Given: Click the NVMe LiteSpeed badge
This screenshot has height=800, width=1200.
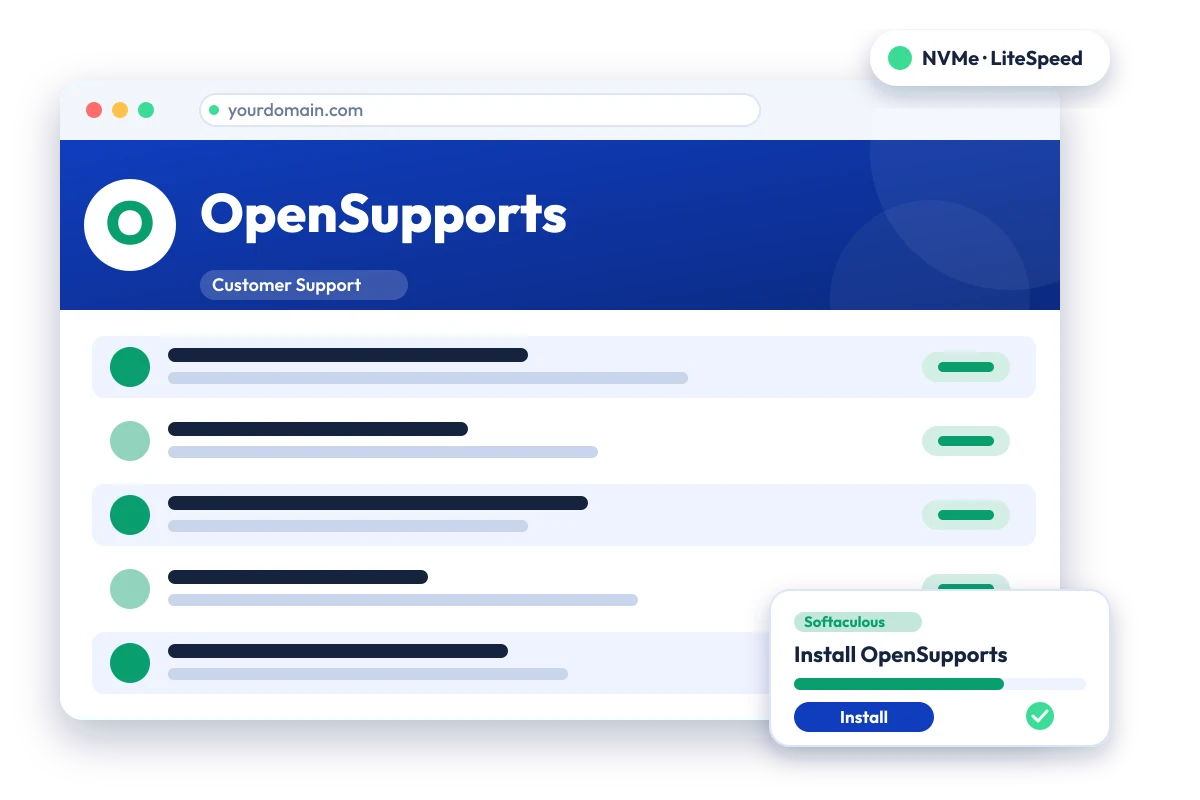Looking at the screenshot, I should pos(990,58).
